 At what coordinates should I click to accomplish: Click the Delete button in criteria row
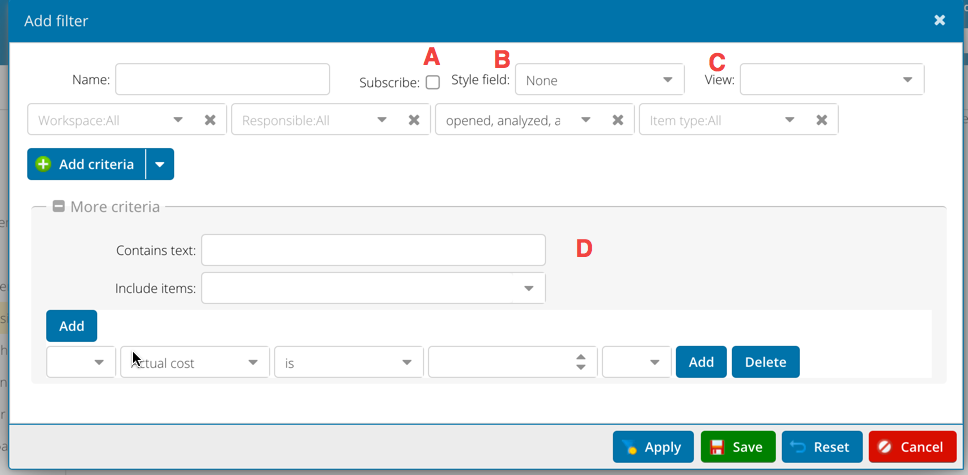[x=765, y=362]
